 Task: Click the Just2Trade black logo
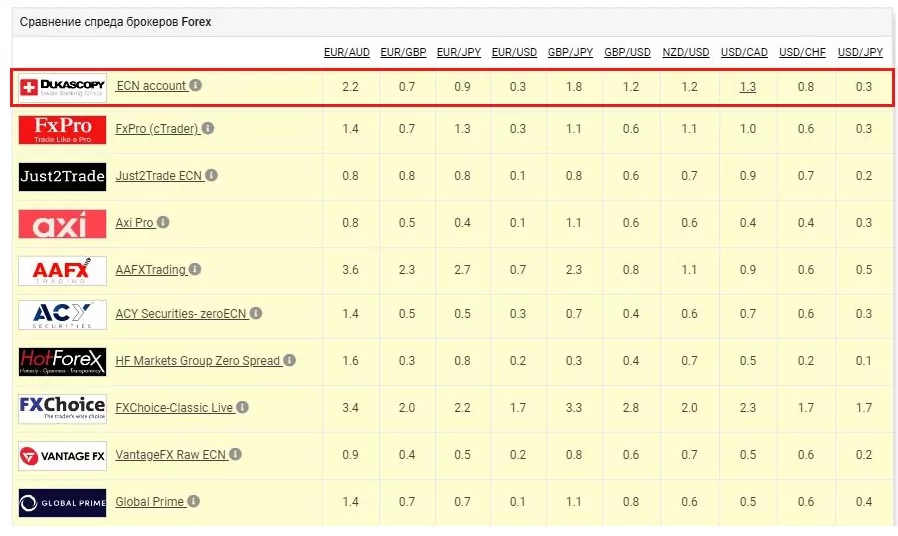62,176
